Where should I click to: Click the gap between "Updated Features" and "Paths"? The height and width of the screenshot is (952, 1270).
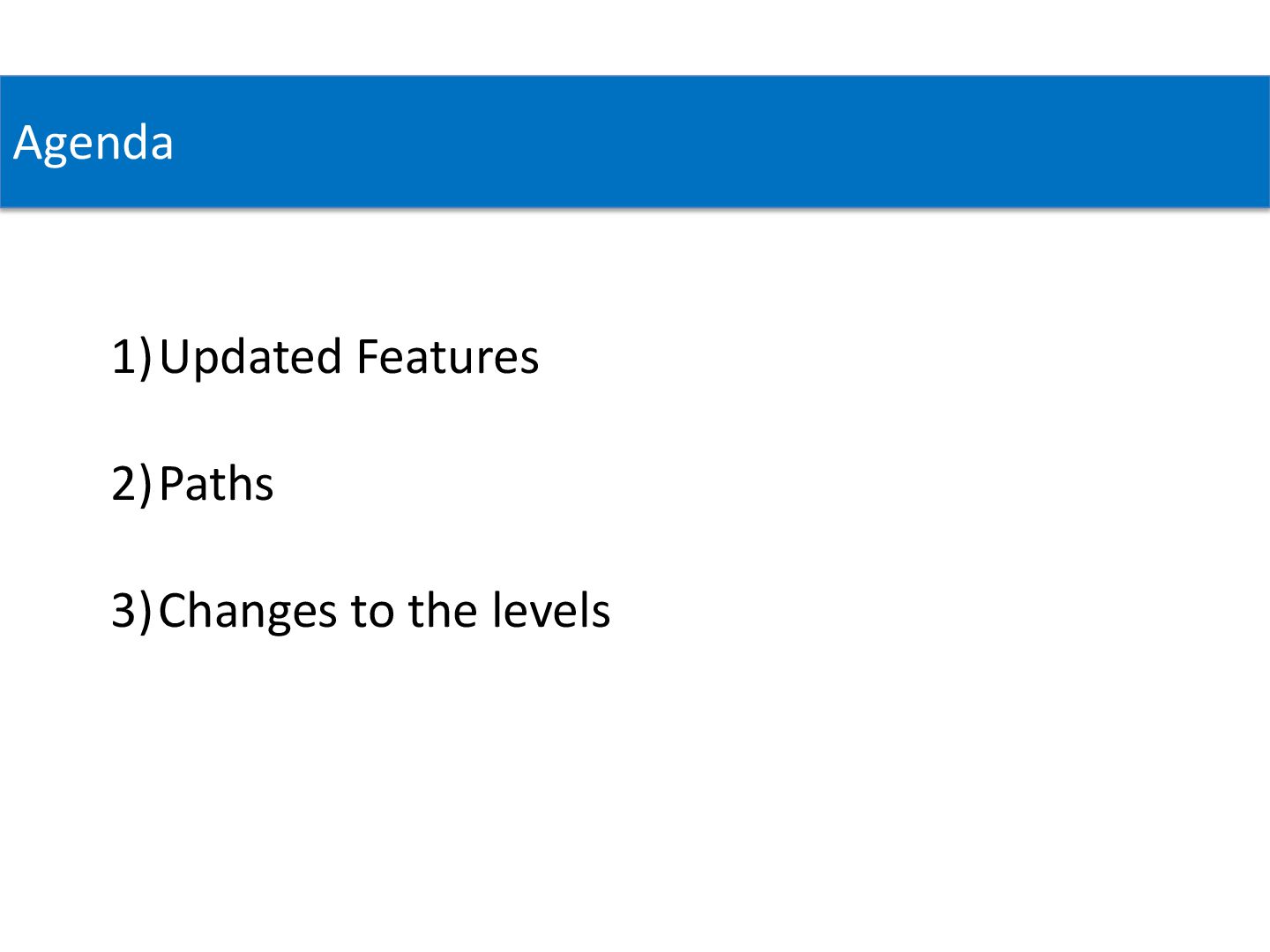(x=325, y=421)
